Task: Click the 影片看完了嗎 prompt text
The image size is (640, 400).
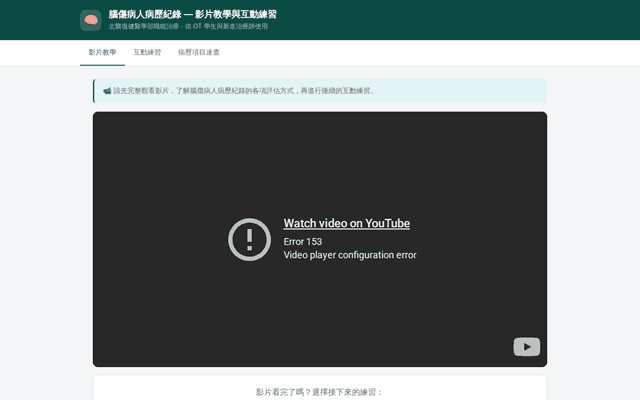Action: [320, 392]
